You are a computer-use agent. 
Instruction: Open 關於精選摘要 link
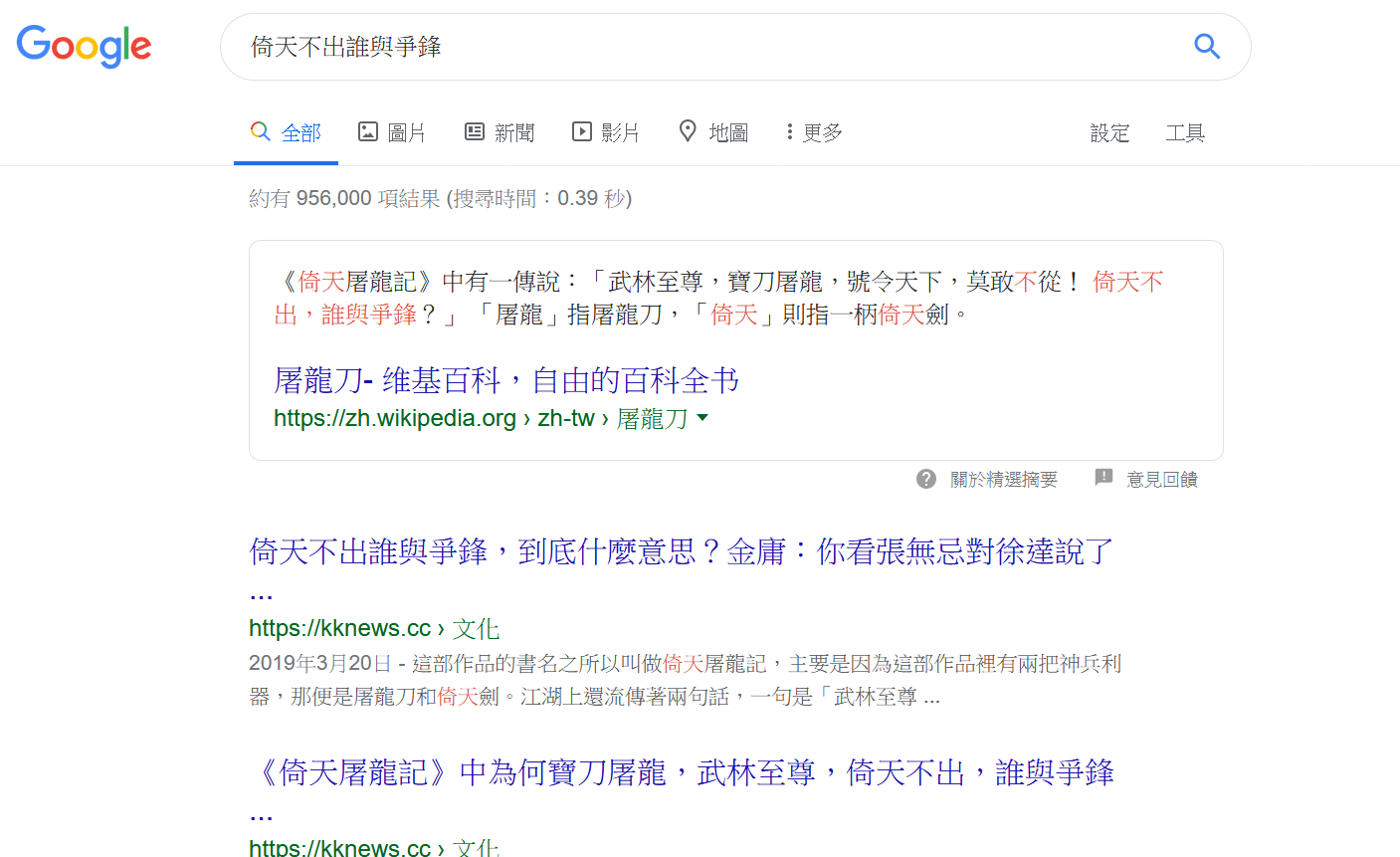(1004, 480)
